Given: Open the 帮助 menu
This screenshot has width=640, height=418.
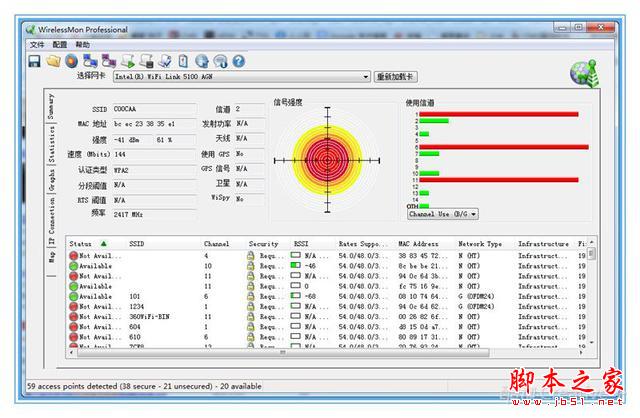Looking at the screenshot, I should [82, 44].
